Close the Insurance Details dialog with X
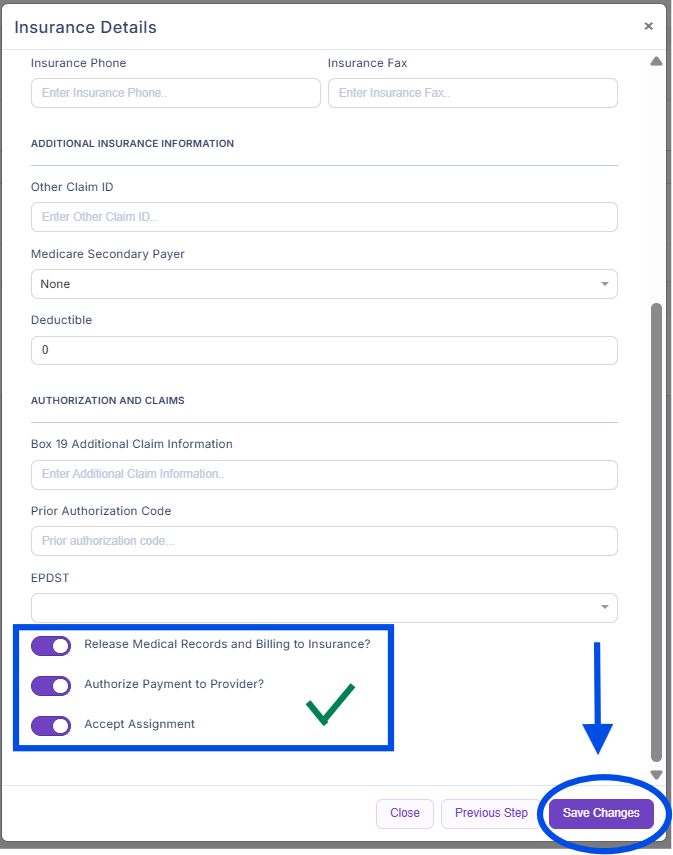 click(x=648, y=27)
